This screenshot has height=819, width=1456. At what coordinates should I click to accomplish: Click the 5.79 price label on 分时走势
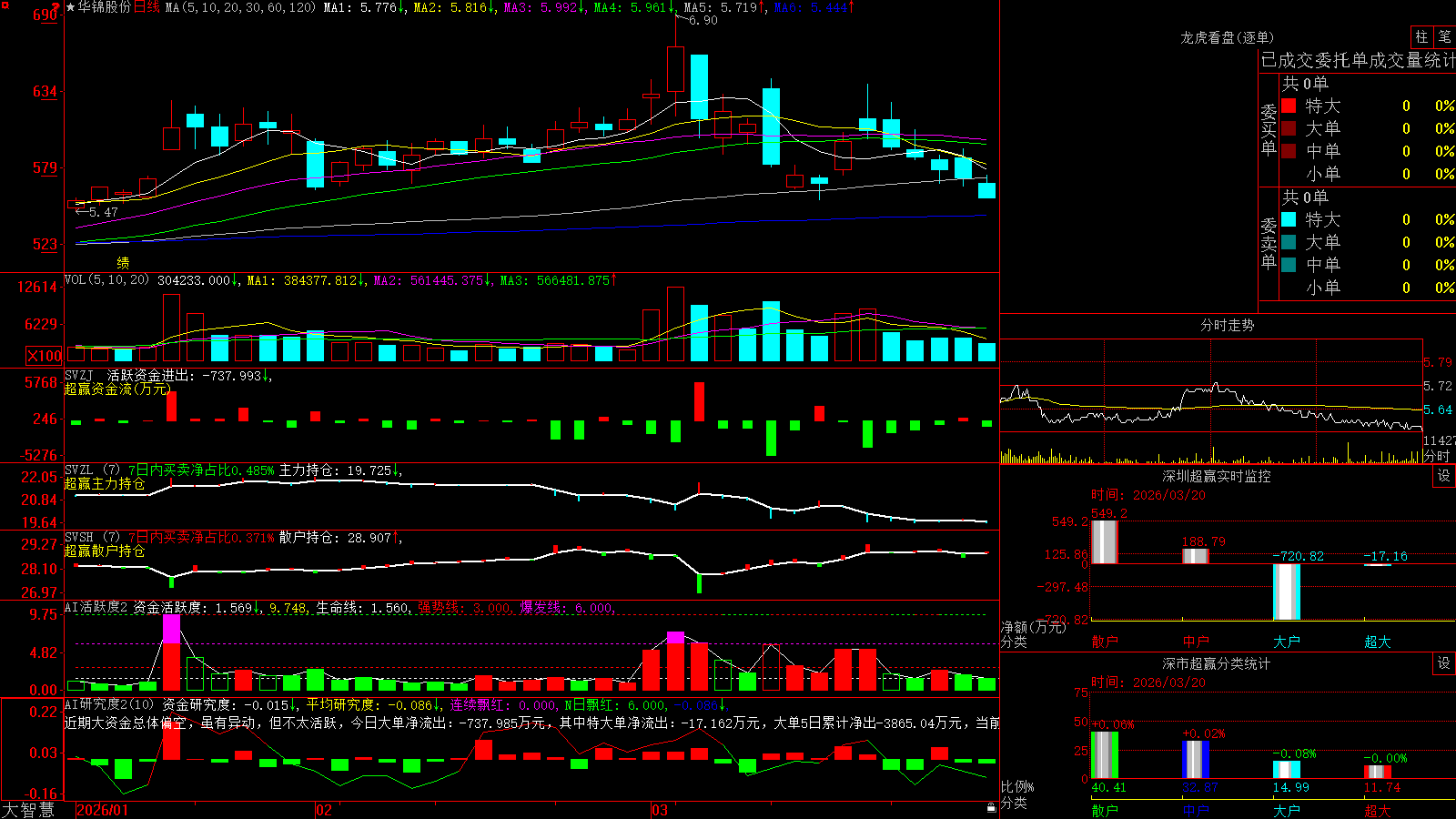(1438, 362)
